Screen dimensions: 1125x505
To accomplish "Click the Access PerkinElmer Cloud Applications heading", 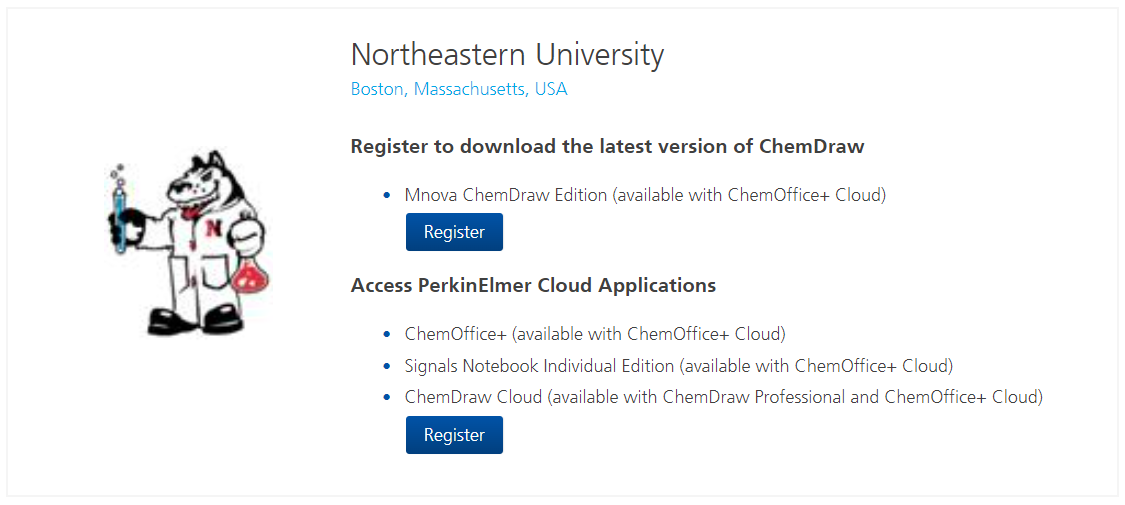I will [533, 285].
